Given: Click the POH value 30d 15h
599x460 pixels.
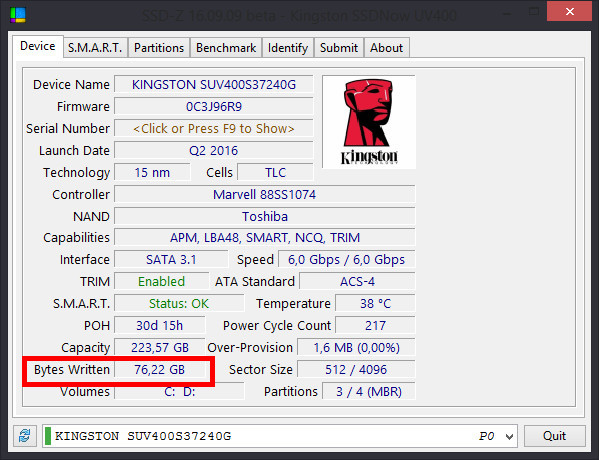Looking at the screenshot, I should coord(160,326).
